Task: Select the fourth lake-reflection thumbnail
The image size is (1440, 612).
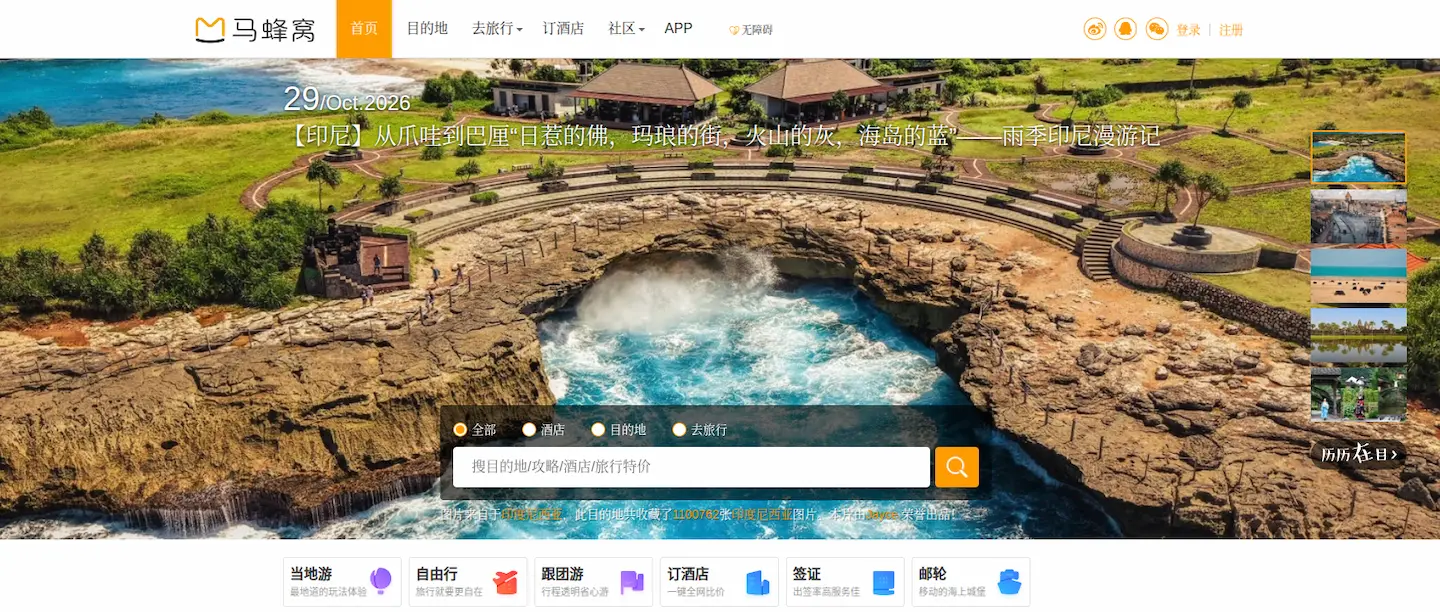Action: pyautogui.click(x=1359, y=335)
